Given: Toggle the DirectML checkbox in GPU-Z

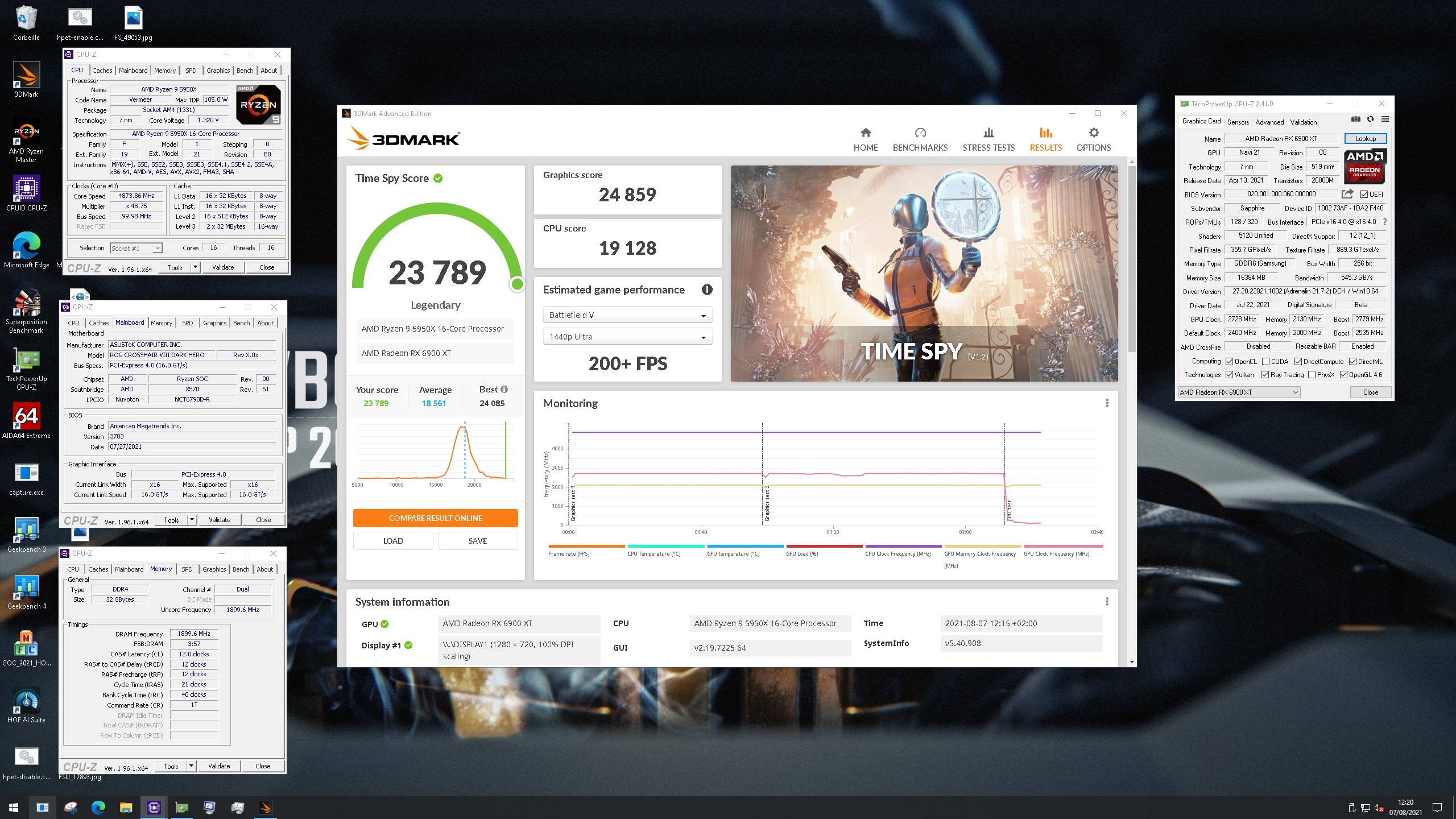Looking at the screenshot, I should point(1352,362).
